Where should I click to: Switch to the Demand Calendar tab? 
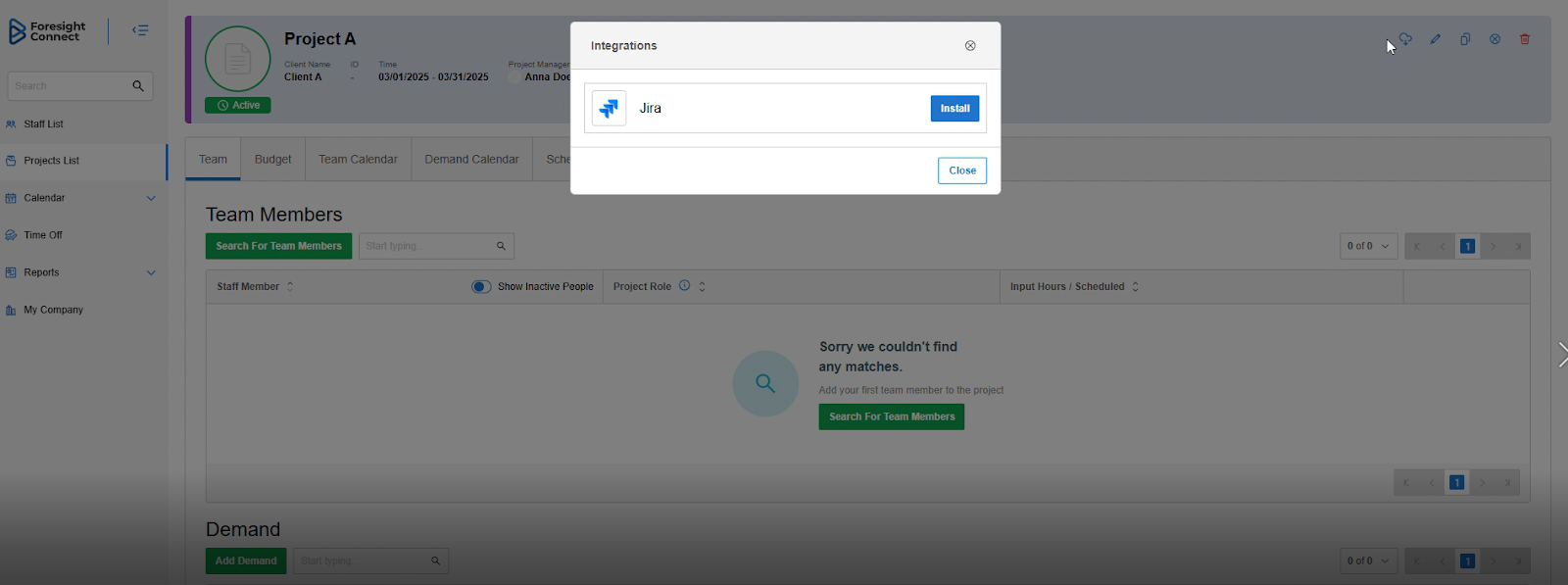pyautogui.click(x=471, y=160)
